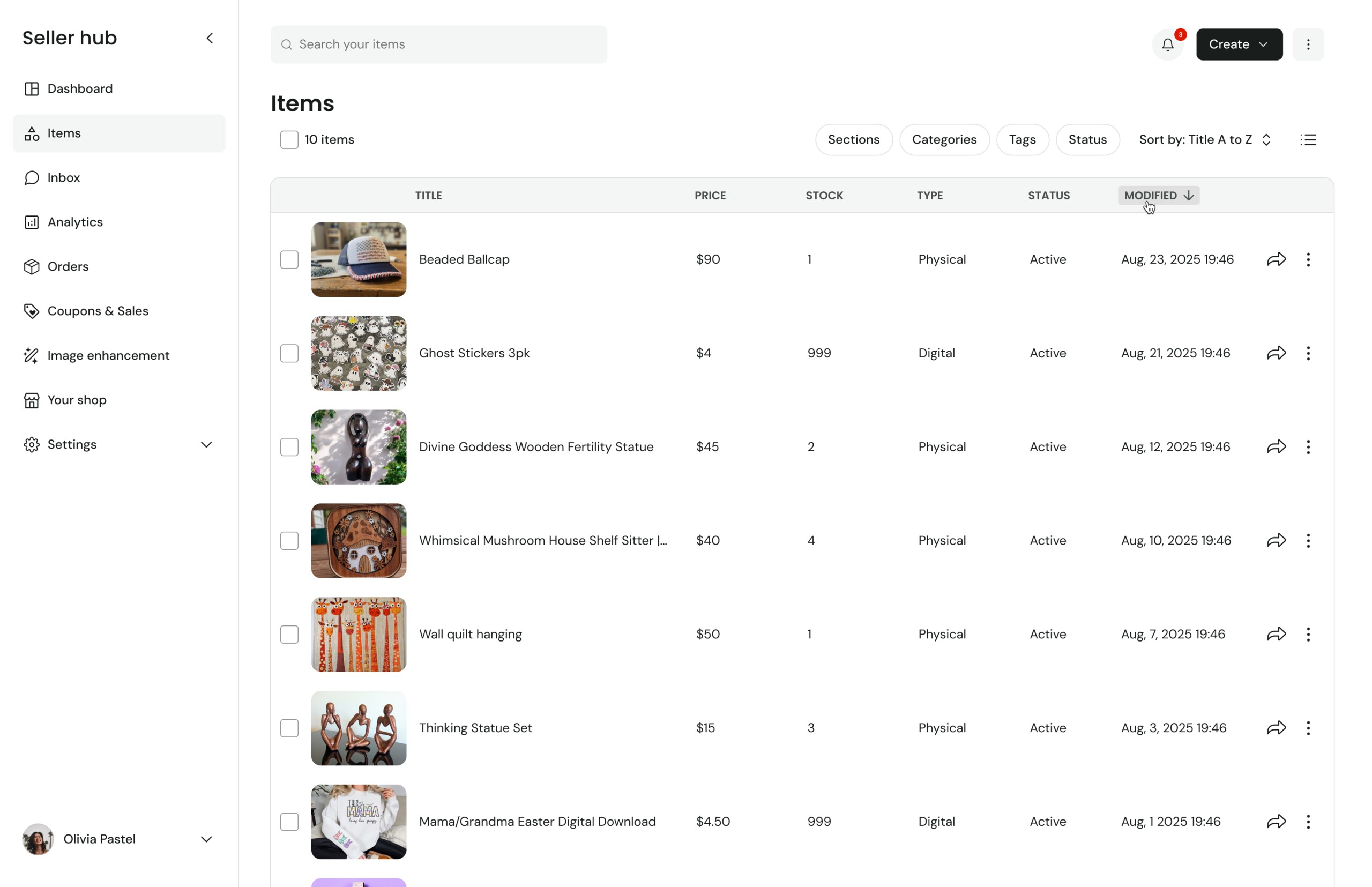The image size is (1372, 887).
Task: Switch to list view layout icon
Action: point(1308,140)
